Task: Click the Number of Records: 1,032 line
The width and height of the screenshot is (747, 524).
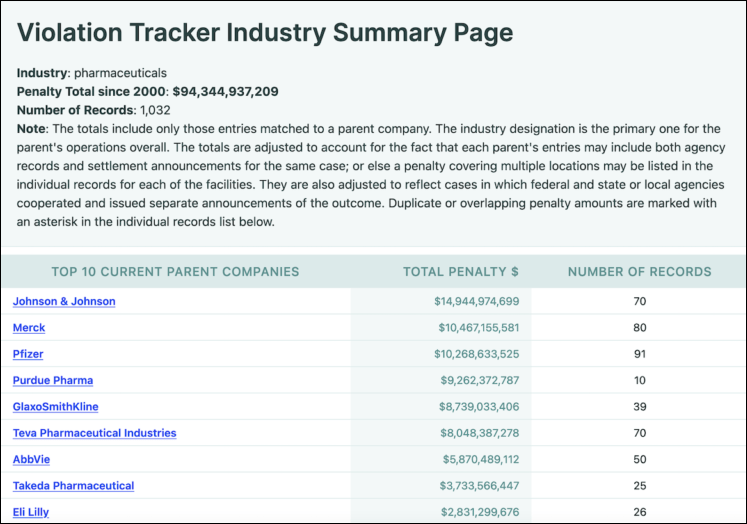Action: click(93, 110)
